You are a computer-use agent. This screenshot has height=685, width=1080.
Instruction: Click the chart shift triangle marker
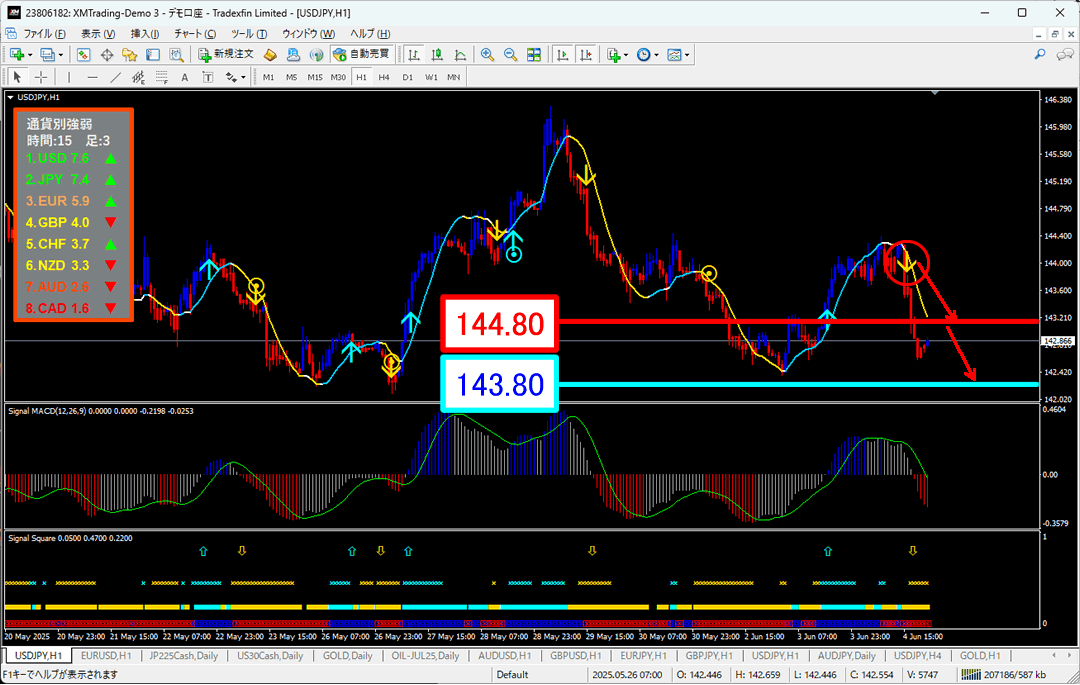[x=935, y=92]
